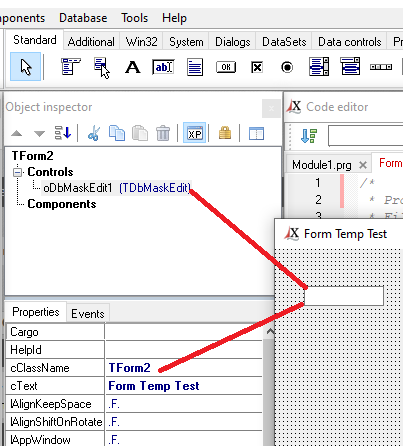Pick the main menu component icon
The height and width of the screenshot is (446, 403).
pos(71,66)
